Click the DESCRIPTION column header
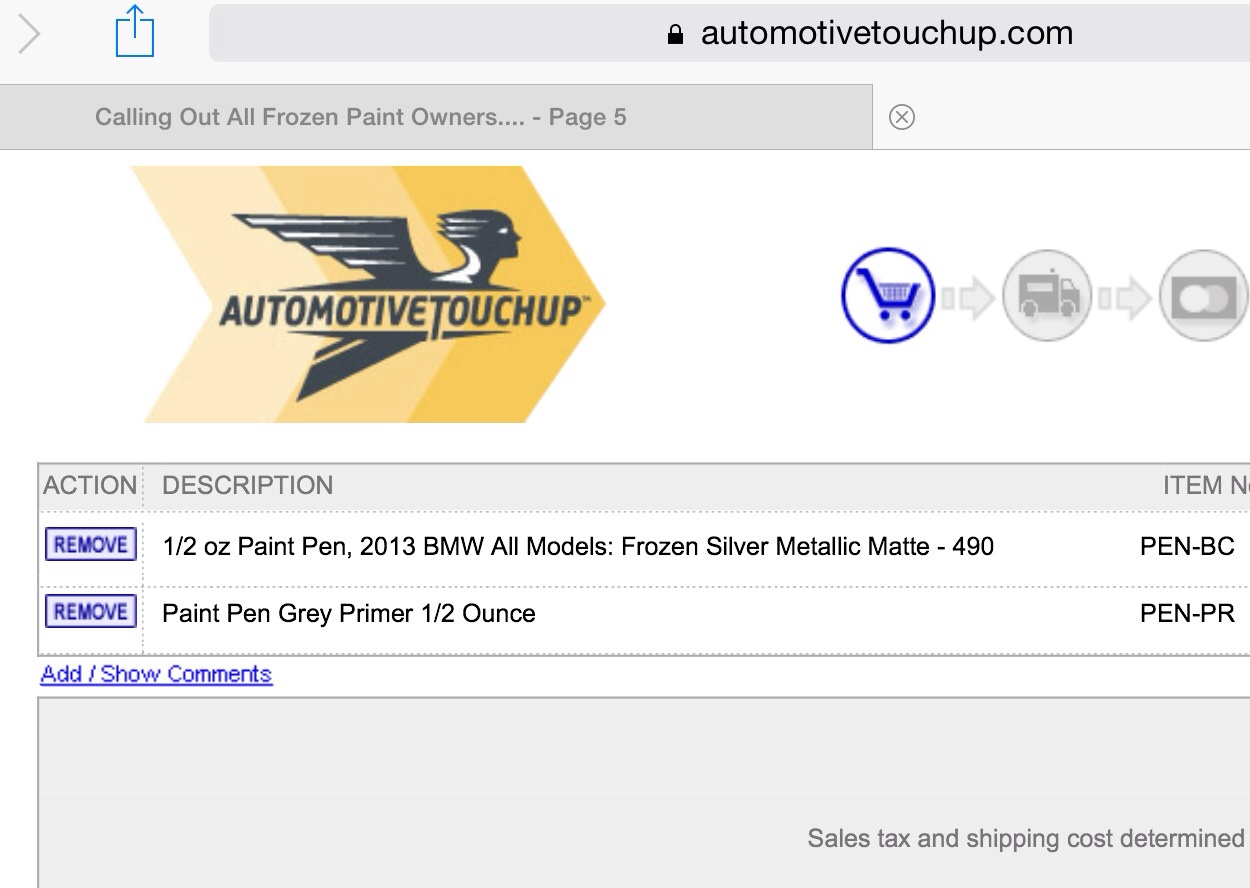The height and width of the screenshot is (888, 1250). pyautogui.click(x=248, y=485)
